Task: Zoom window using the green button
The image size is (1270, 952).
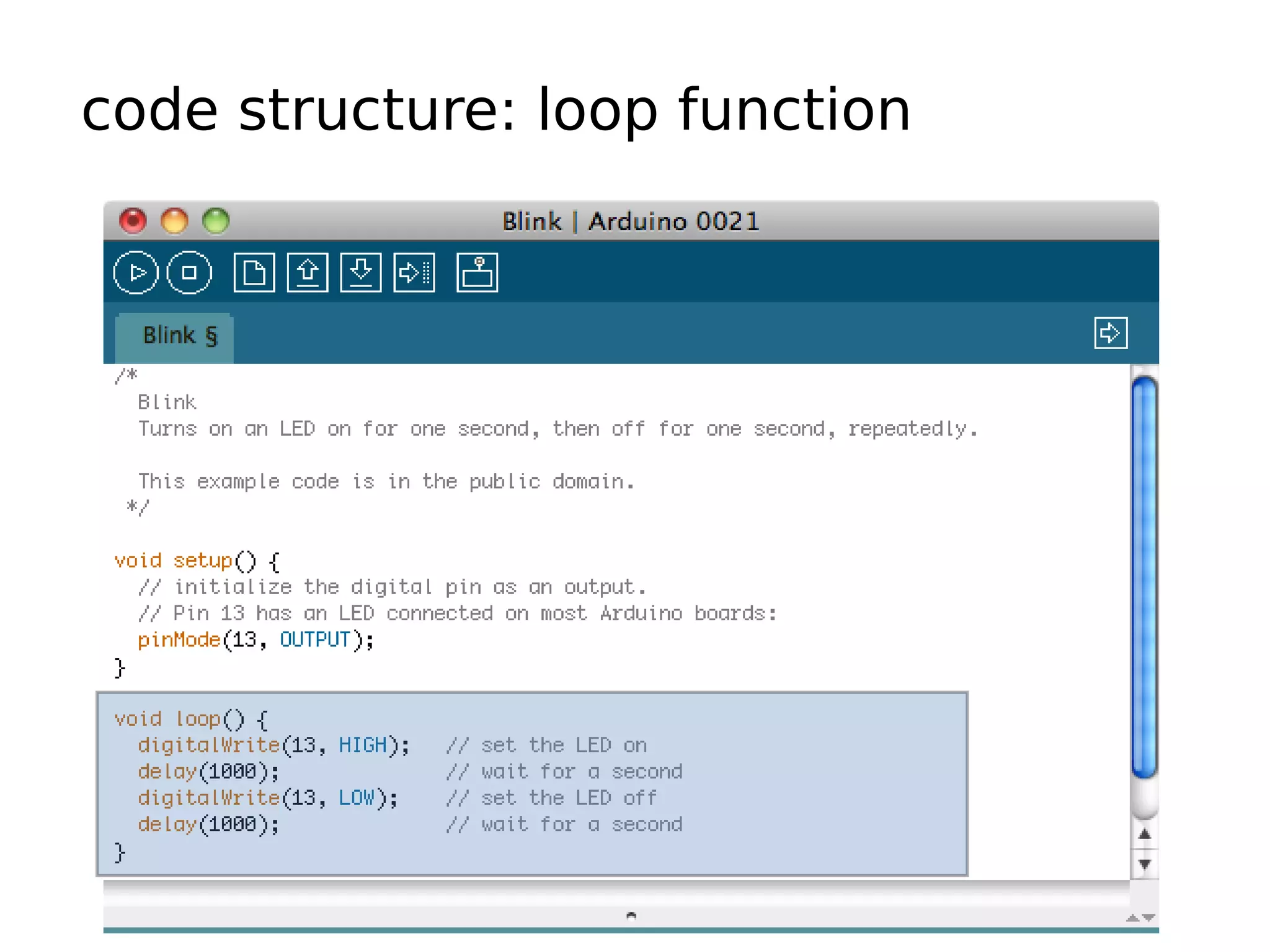Action: [x=216, y=221]
